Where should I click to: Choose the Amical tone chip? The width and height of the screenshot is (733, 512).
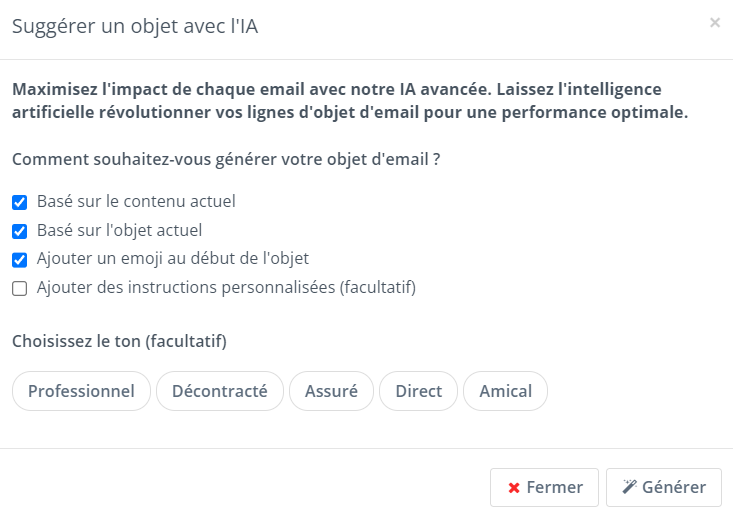point(505,391)
